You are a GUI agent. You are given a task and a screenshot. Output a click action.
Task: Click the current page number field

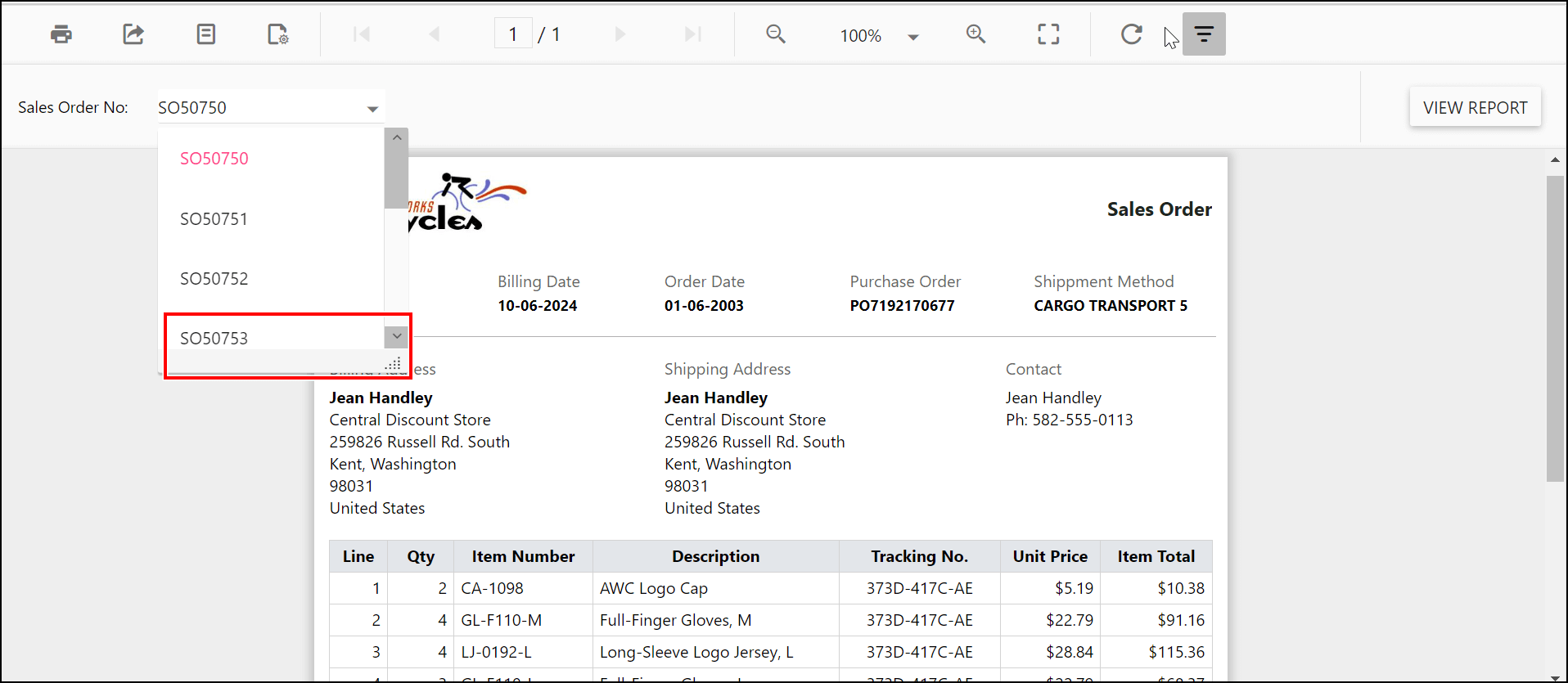coord(513,34)
